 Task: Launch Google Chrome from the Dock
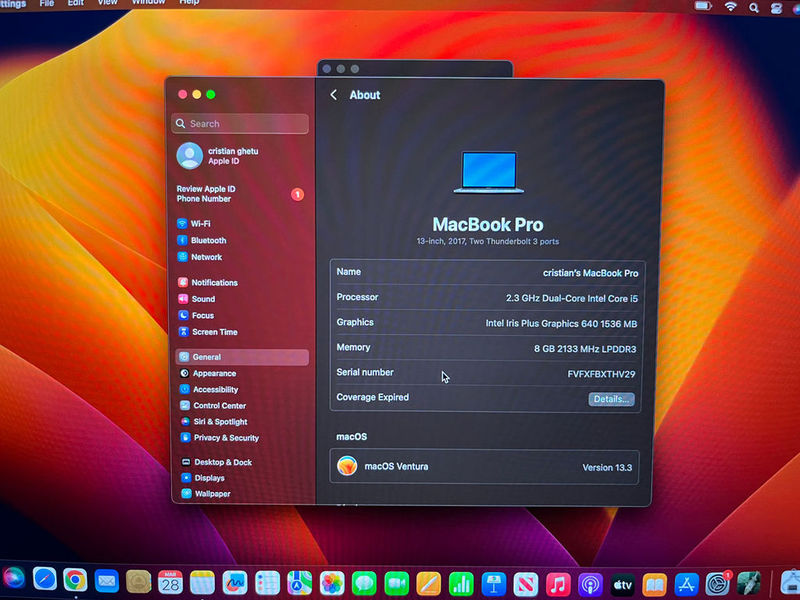pyautogui.click(x=75, y=580)
